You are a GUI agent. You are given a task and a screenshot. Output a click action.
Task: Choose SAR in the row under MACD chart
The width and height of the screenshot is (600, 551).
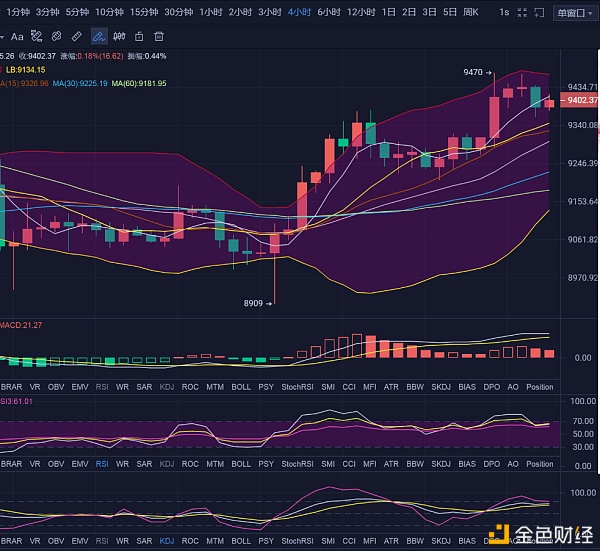(144, 387)
